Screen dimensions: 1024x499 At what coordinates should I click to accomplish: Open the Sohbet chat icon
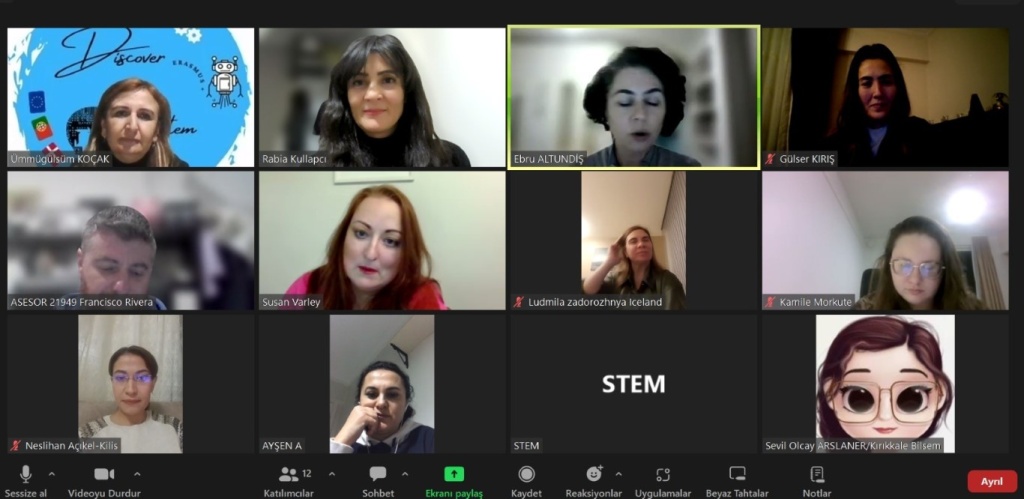(x=377, y=474)
